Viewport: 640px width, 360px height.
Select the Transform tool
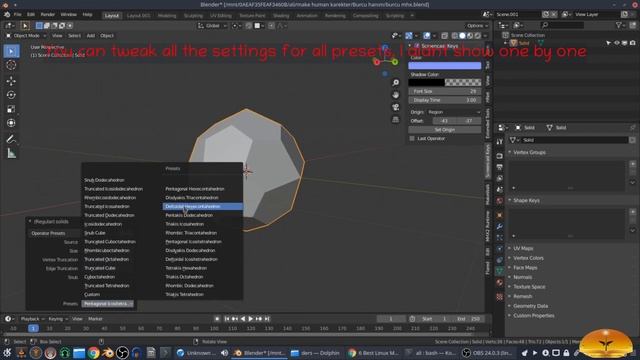coord(11,123)
